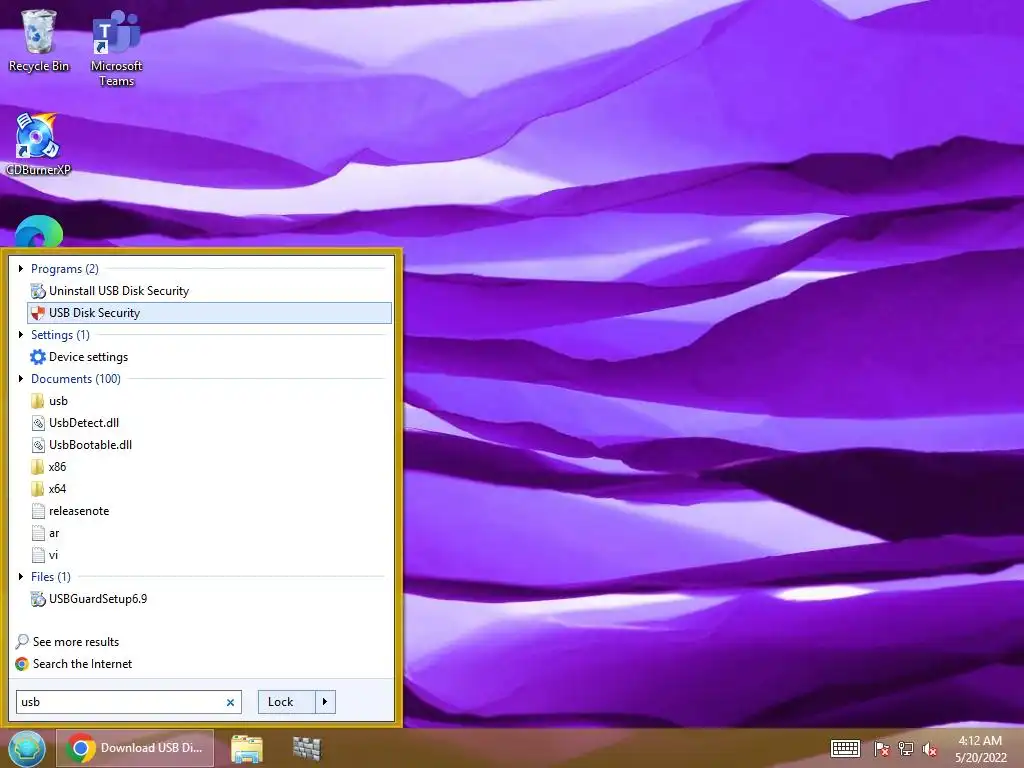Open the Lock button arrow menu

(x=325, y=702)
